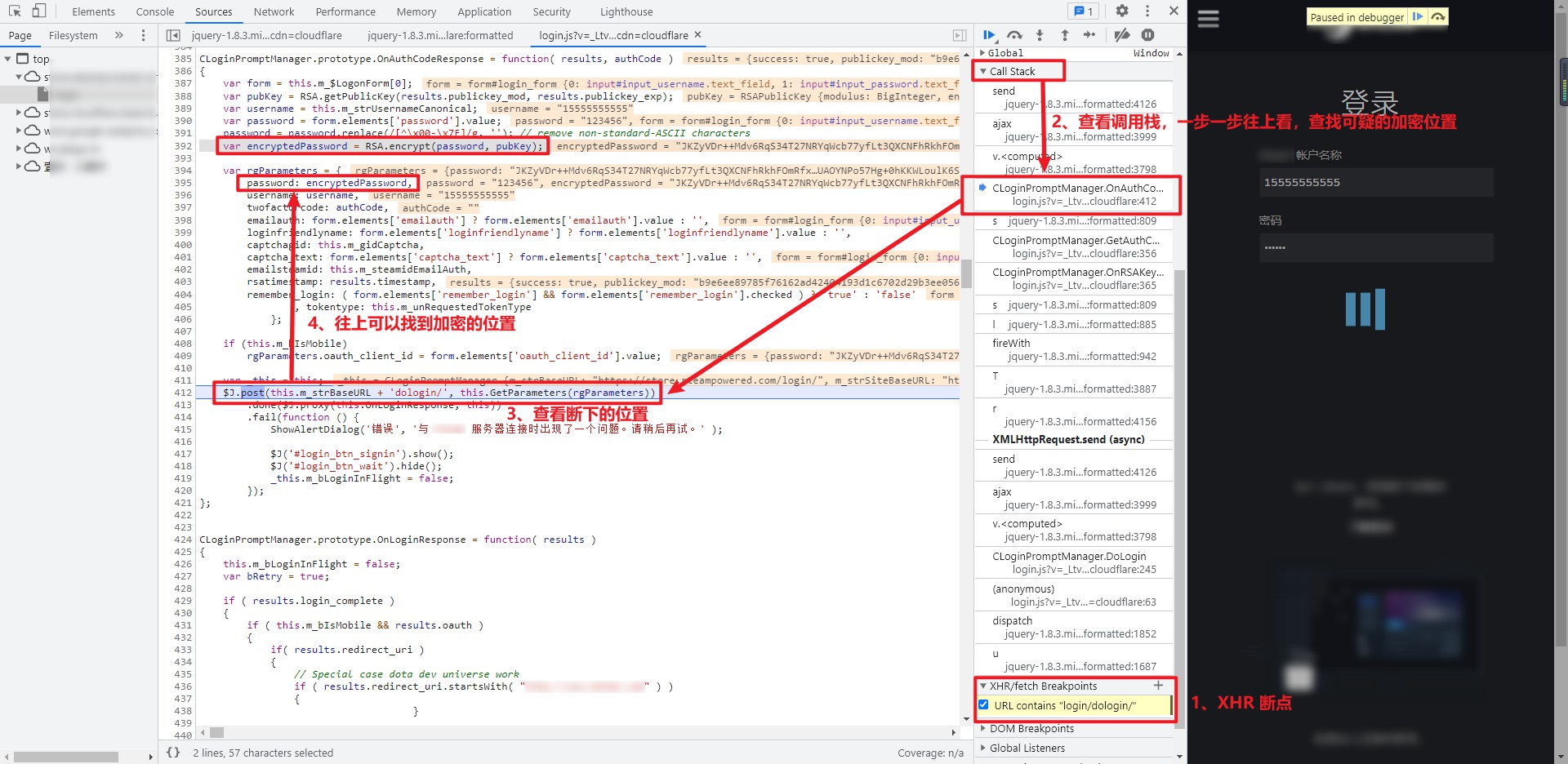This screenshot has width=1568, height=764.
Task: Expand the Global scope entry
Action: (982, 53)
